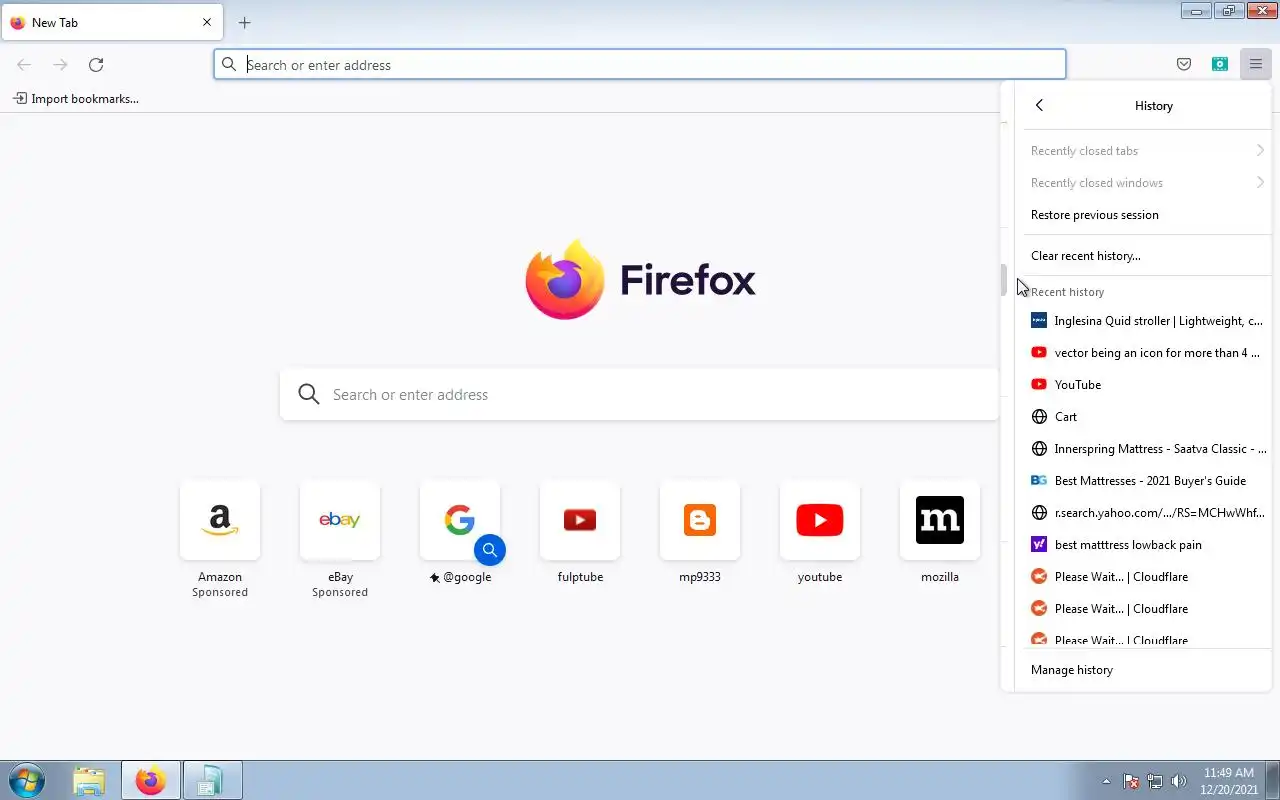Open 'vector being an icon' history entry
The height and width of the screenshot is (800, 1280).
point(1146,353)
